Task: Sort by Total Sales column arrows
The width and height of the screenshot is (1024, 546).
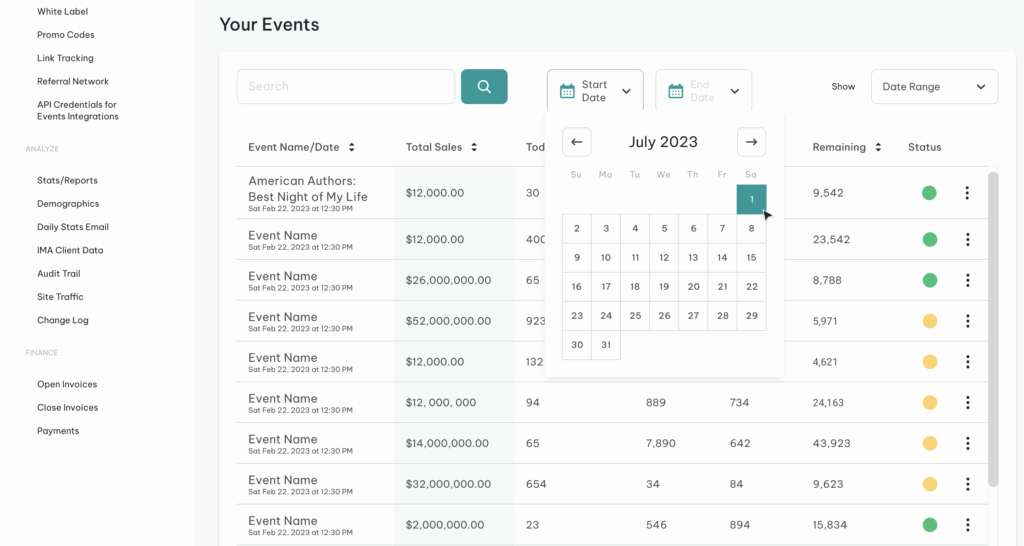Action: coord(474,147)
